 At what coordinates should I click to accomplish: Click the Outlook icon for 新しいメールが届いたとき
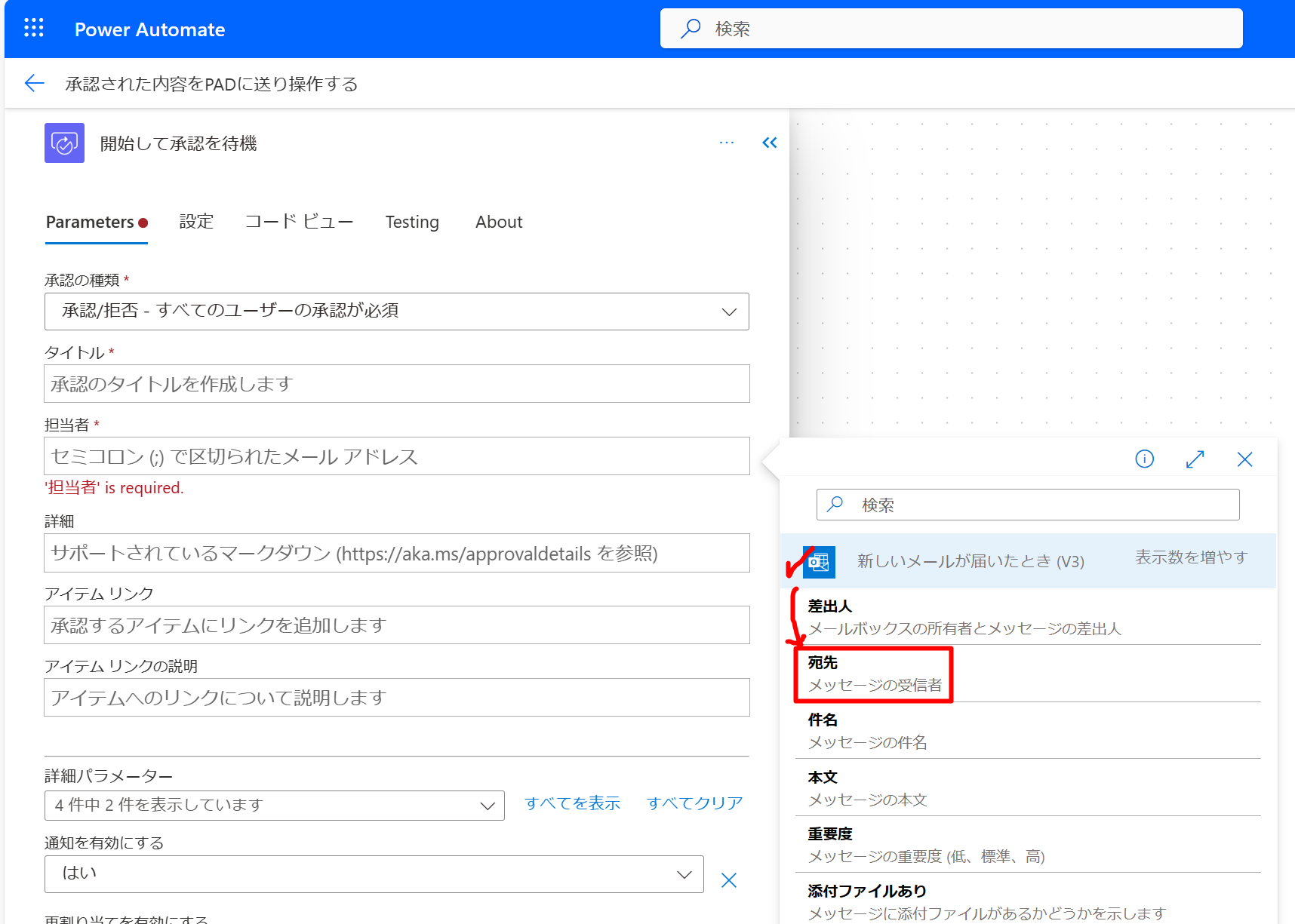pyautogui.click(x=819, y=562)
